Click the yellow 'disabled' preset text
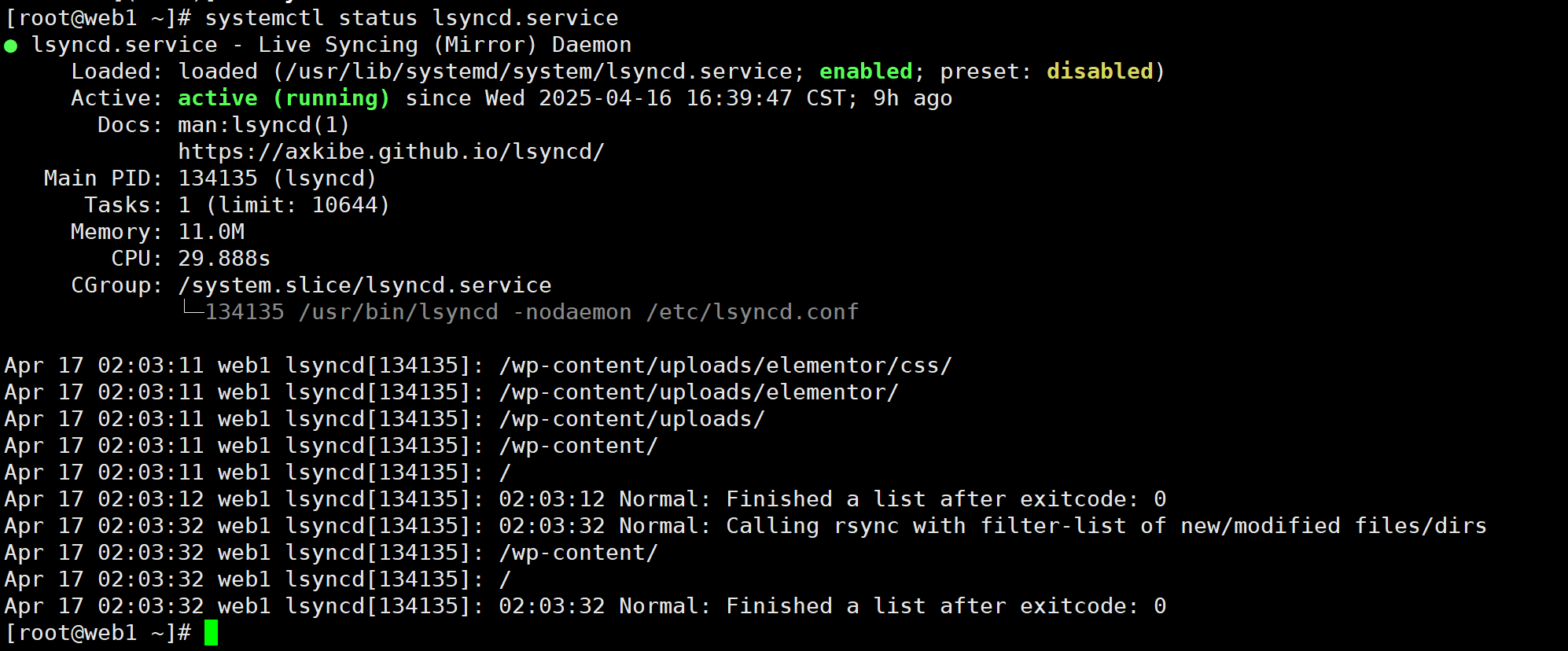 coord(1099,71)
